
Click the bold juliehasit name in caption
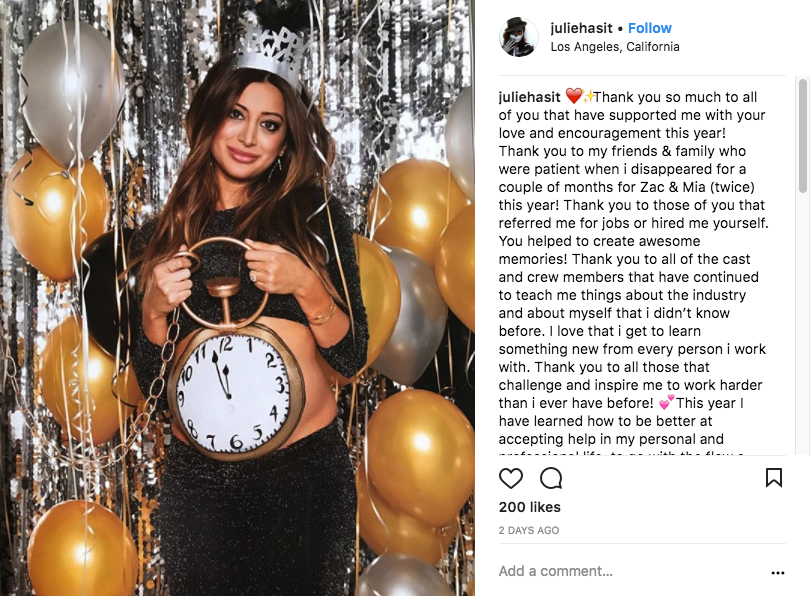(529, 97)
